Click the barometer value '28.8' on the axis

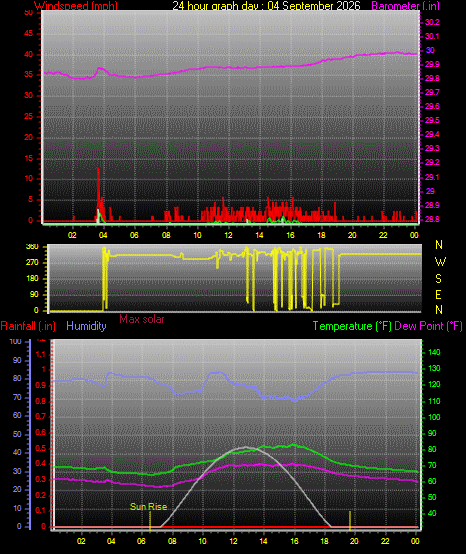point(432,219)
